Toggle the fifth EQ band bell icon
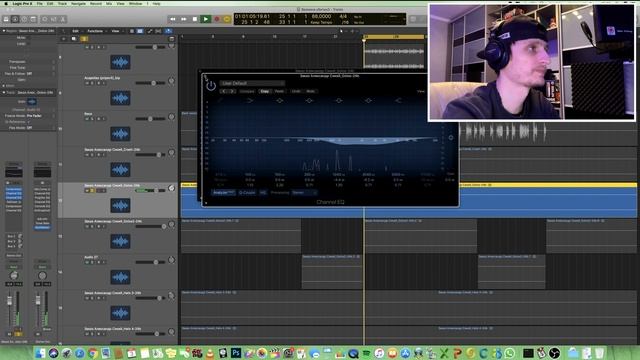The image size is (640, 360). (339, 100)
